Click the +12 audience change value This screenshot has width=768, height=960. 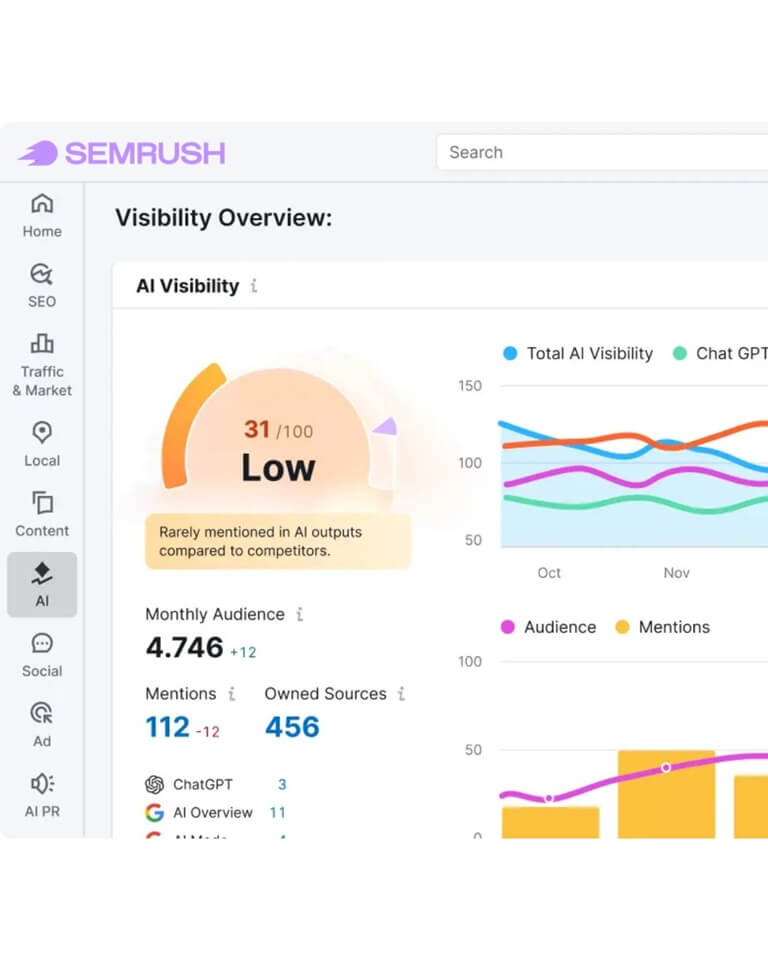[x=243, y=653]
